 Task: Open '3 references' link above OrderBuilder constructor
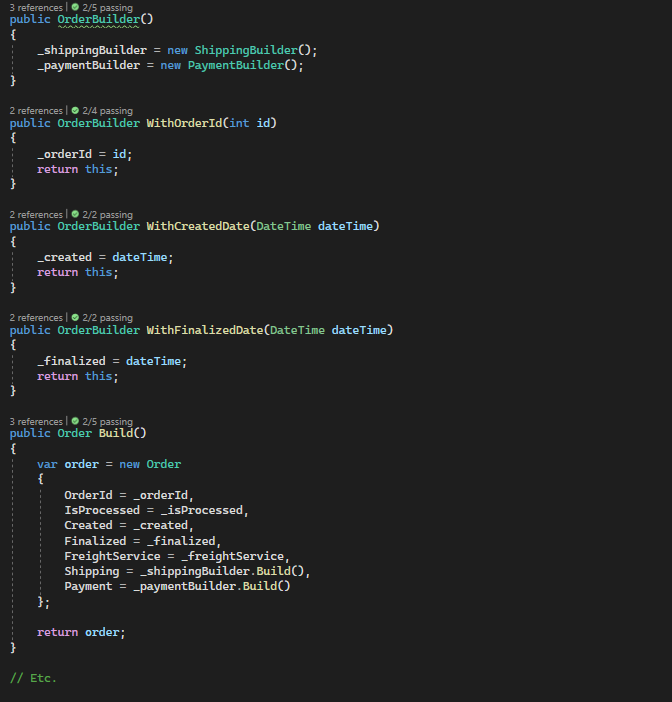[x=36, y=8]
